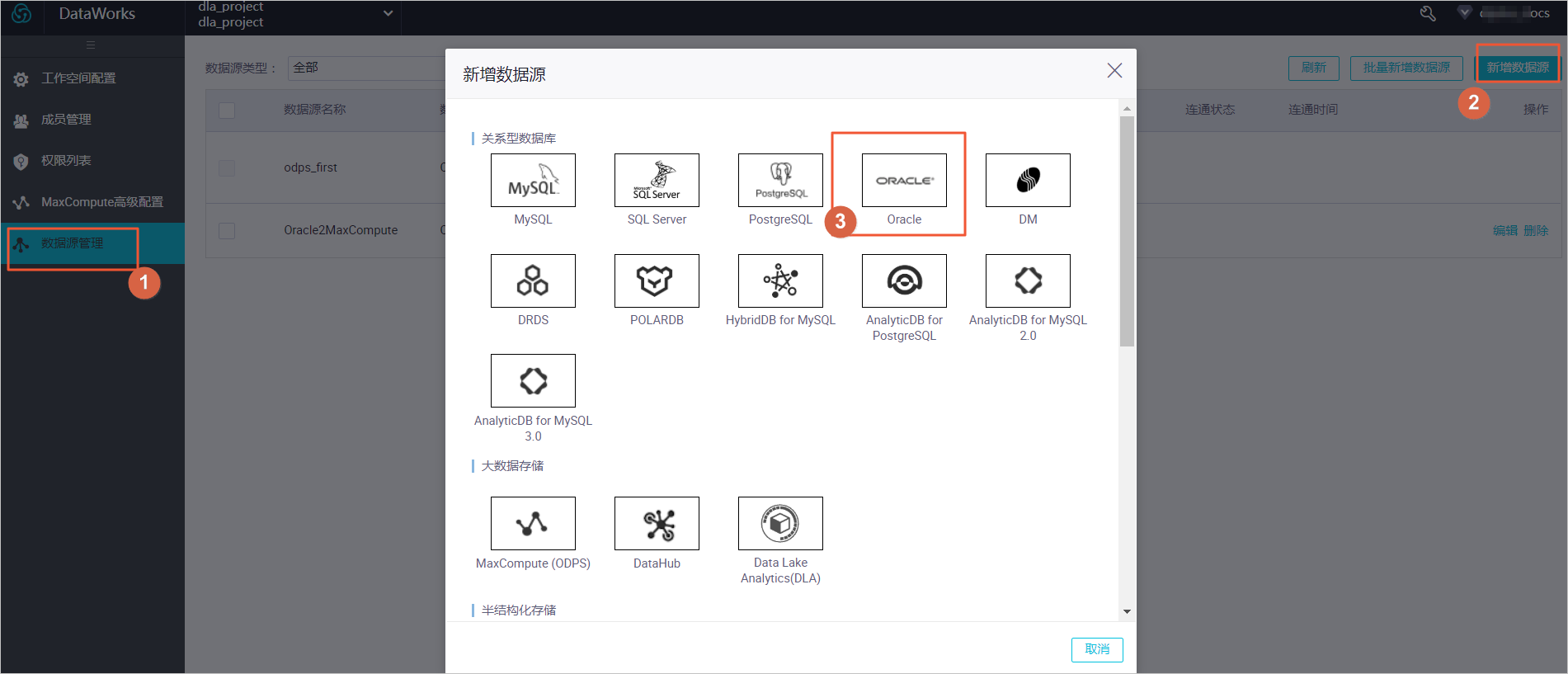The width and height of the screenshot is (1568, 674).
Task: Pick AnalyticDB for PostgreSQL icon
Action: click(x=904, y=280)
